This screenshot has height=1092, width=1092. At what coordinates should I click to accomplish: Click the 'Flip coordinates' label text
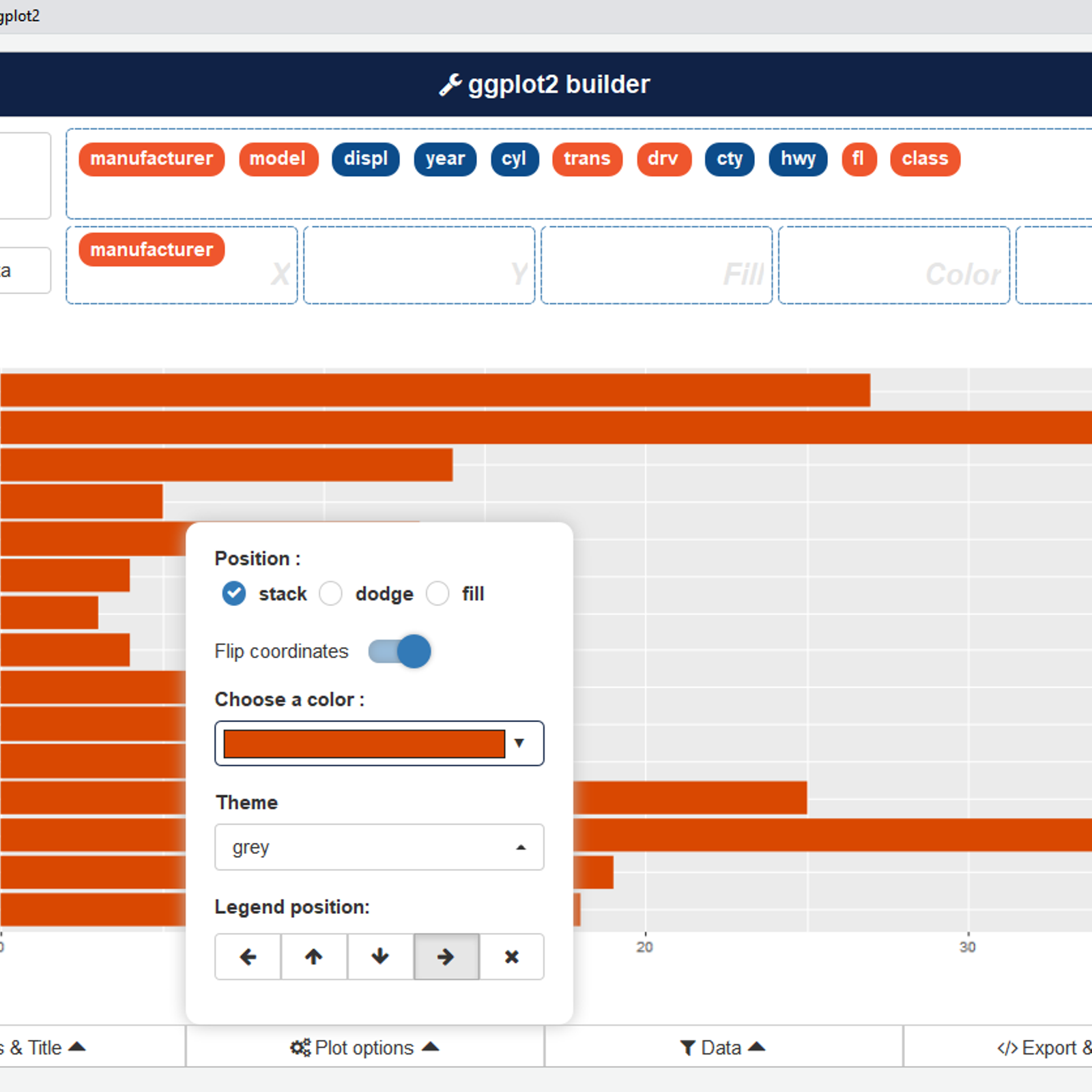pos(281,651)
